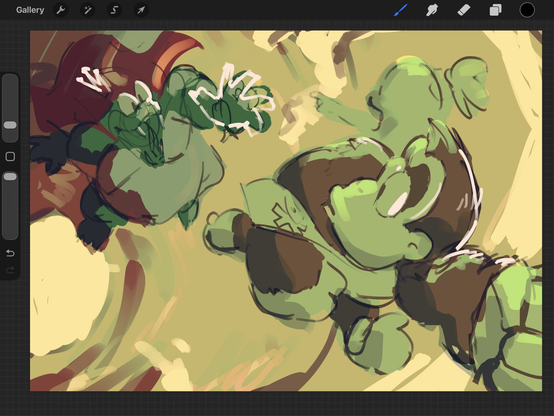Tap the turtle artwork canvas

coord(286,211)
